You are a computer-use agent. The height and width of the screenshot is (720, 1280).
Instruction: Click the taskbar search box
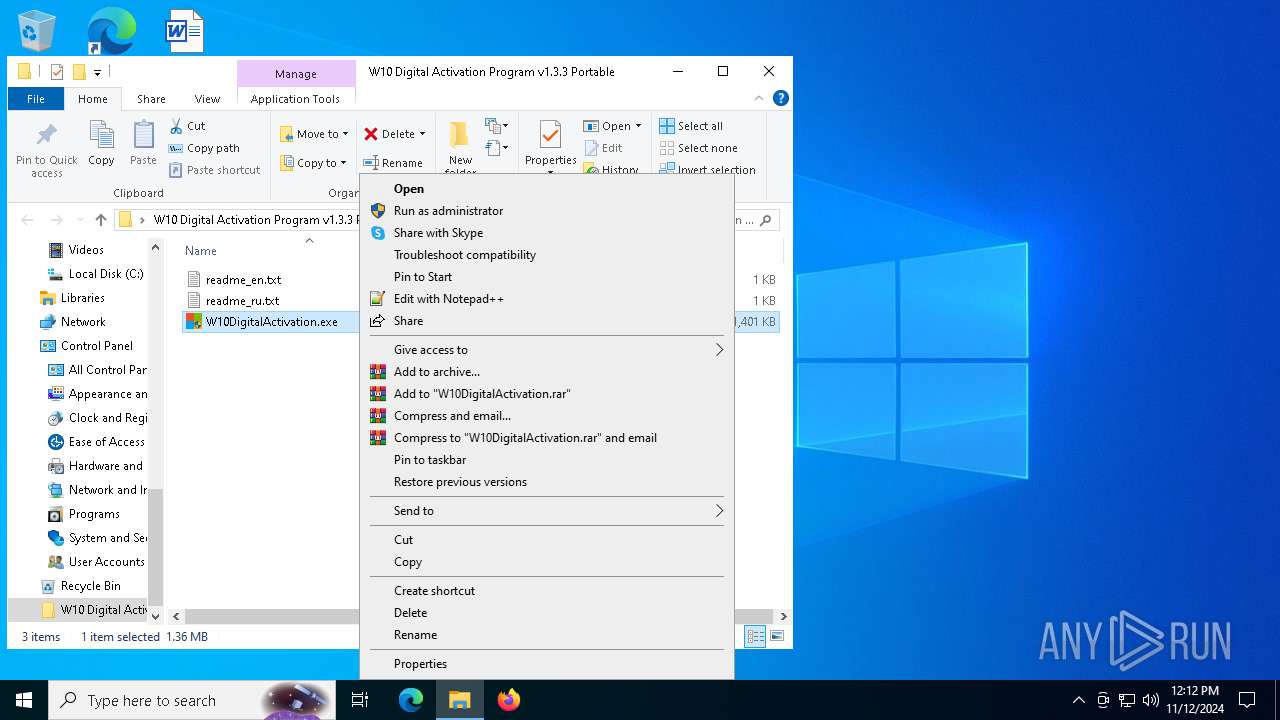192,700
